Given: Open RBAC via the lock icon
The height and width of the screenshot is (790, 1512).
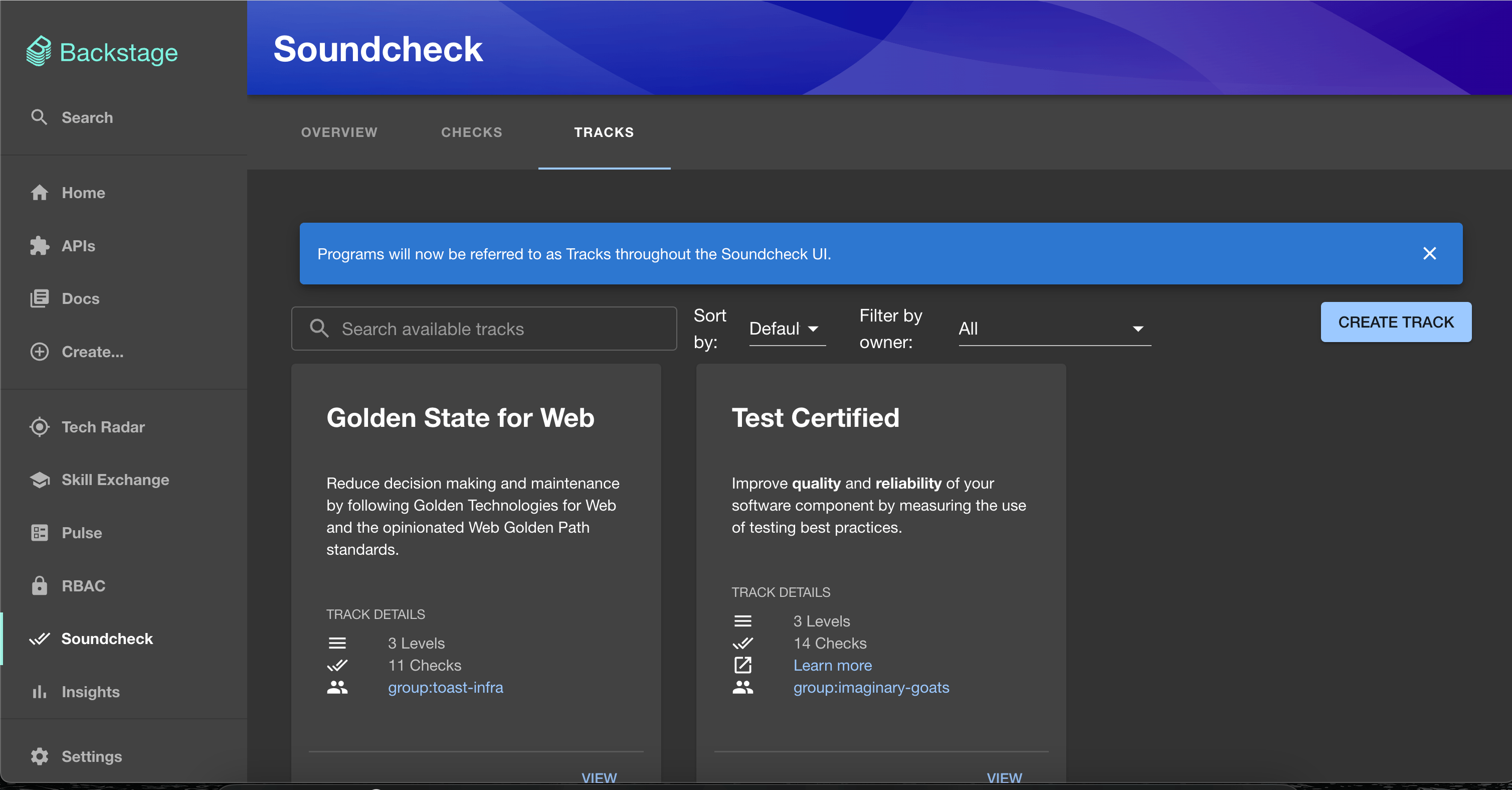Looking at the screenshot, I should pyautogui.click(x=39, y=585).
